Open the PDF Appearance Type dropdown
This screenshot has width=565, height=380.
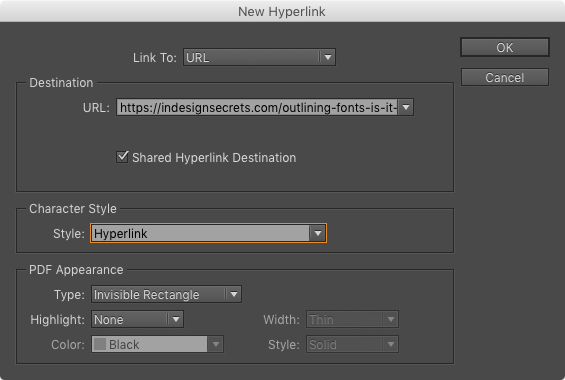coord(166,294)
